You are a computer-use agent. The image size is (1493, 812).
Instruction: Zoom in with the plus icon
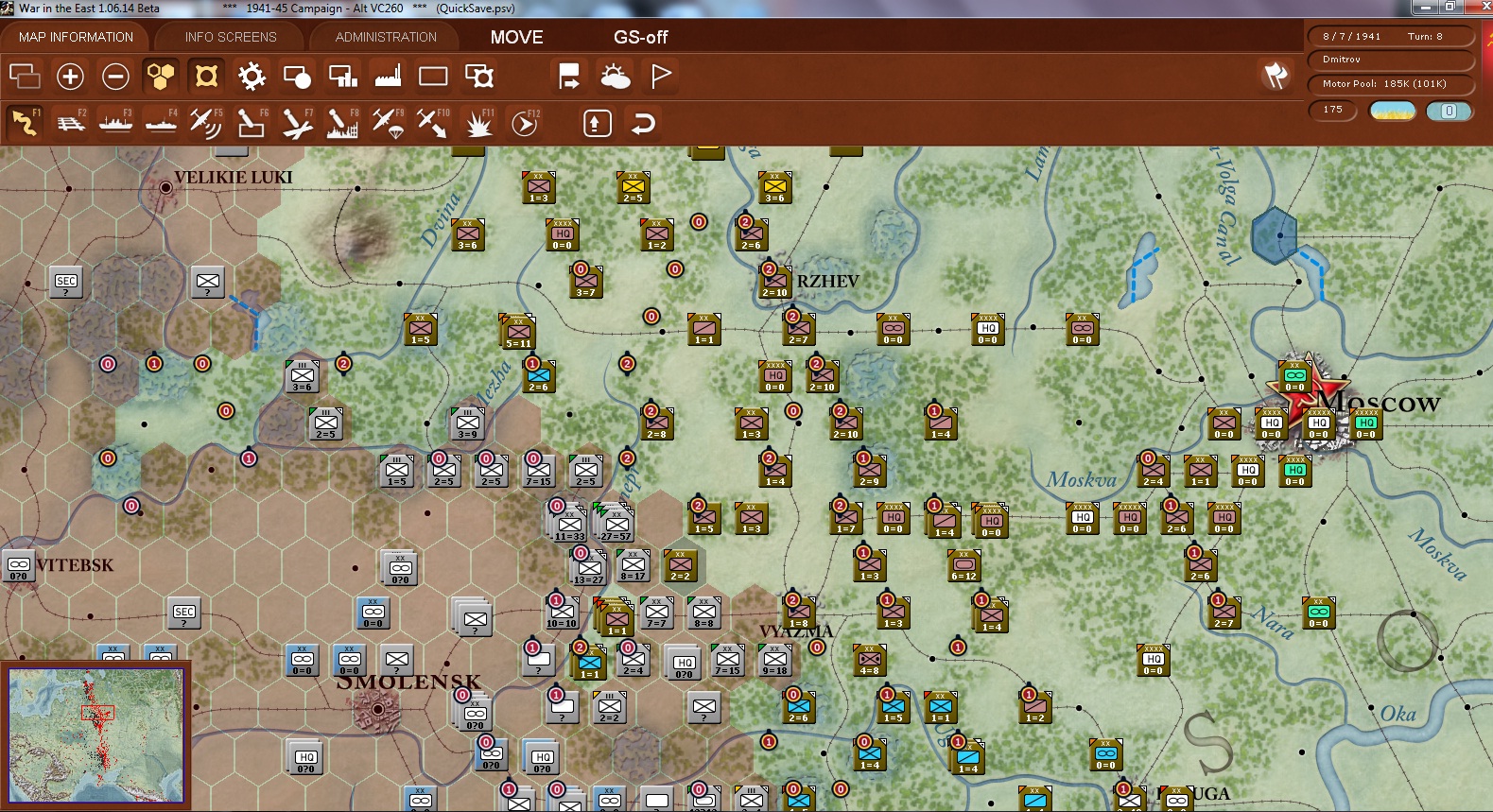70,76
